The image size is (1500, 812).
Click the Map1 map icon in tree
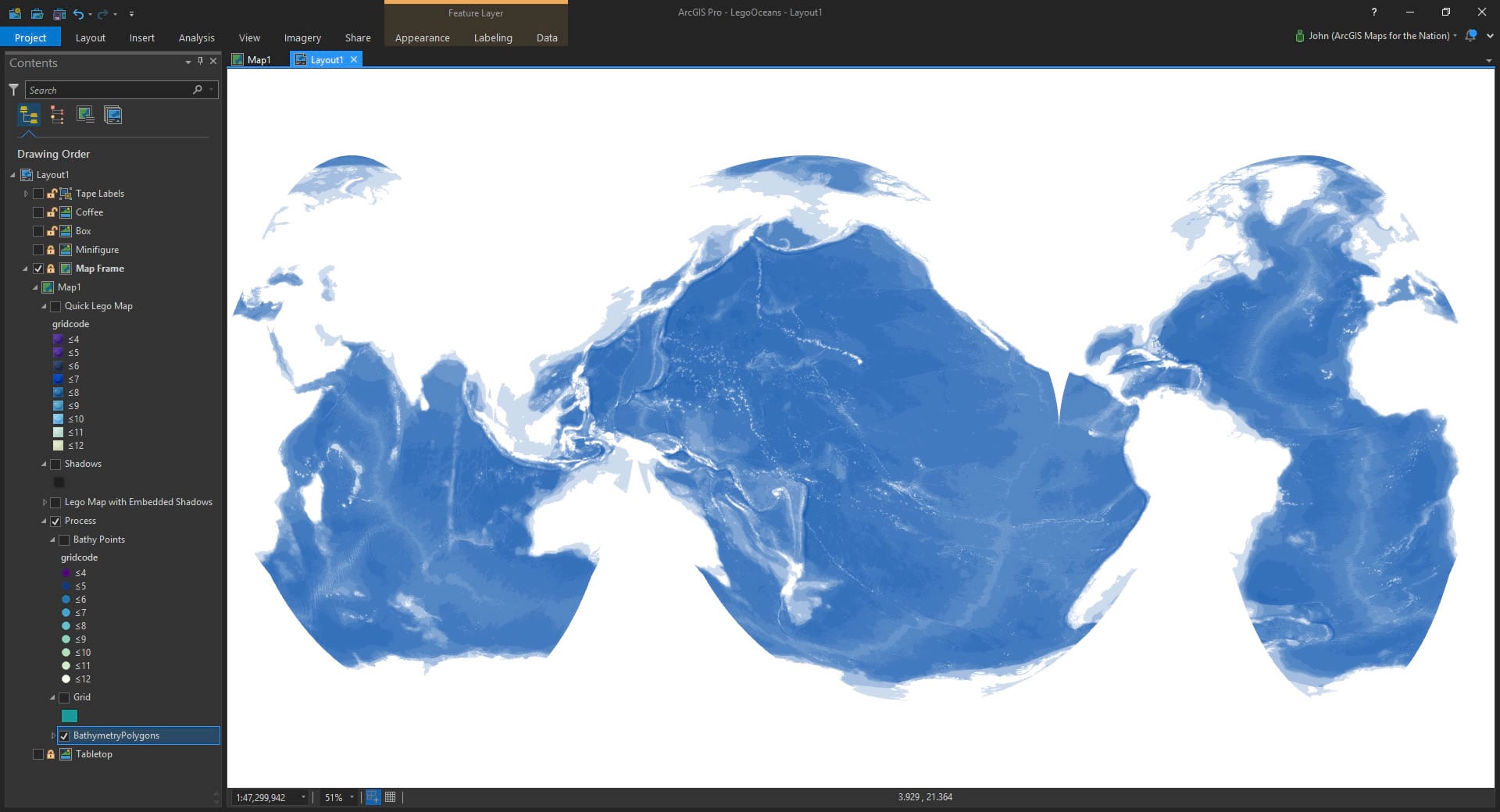tap(48, 287)
